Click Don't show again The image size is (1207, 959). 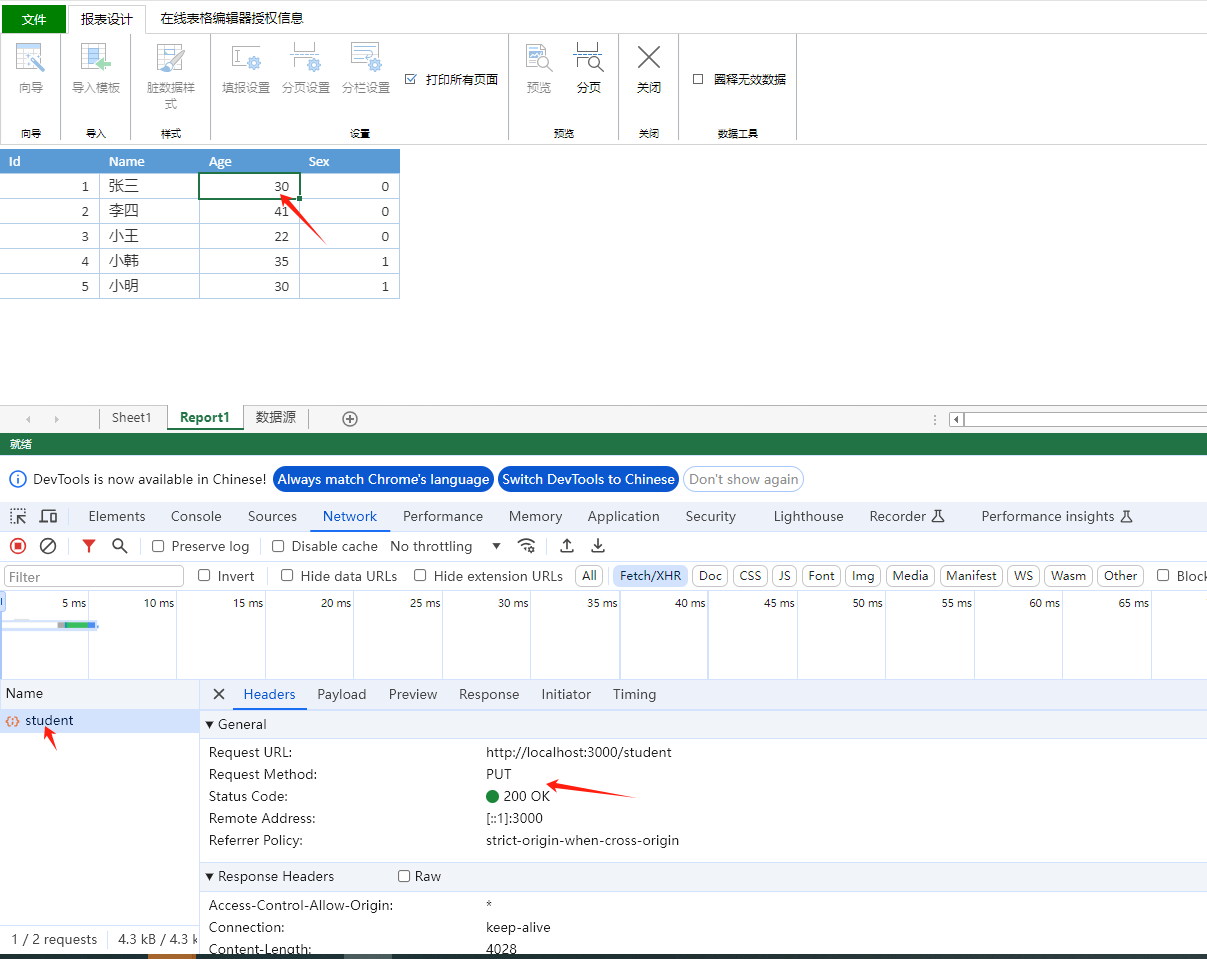[x=744, y=479]
